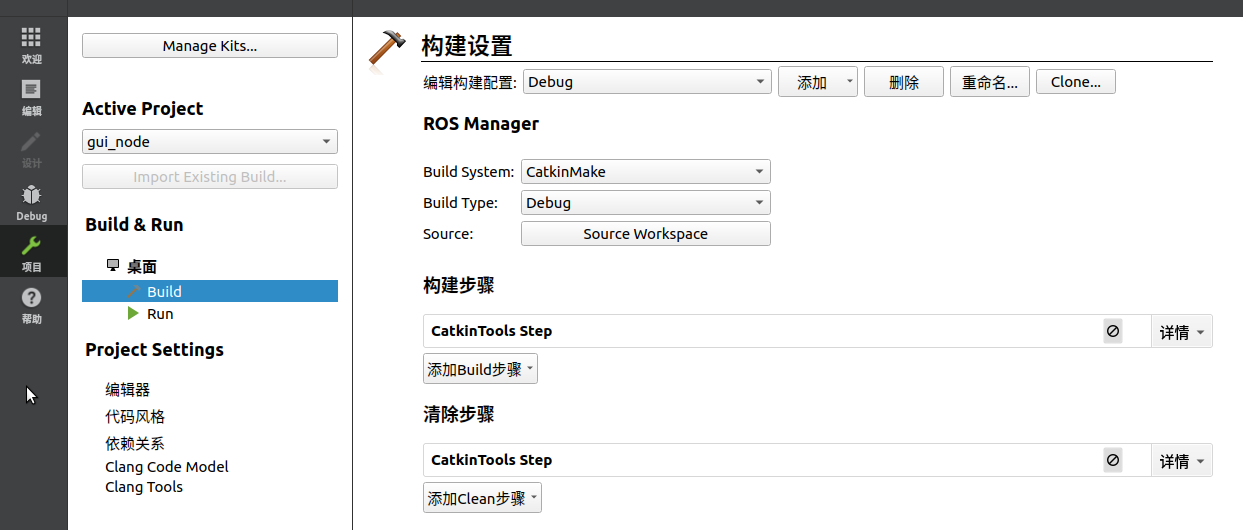Open 编辑器 project settings
The height and width of the screenshot is (530, 1243).
point(128,390)
